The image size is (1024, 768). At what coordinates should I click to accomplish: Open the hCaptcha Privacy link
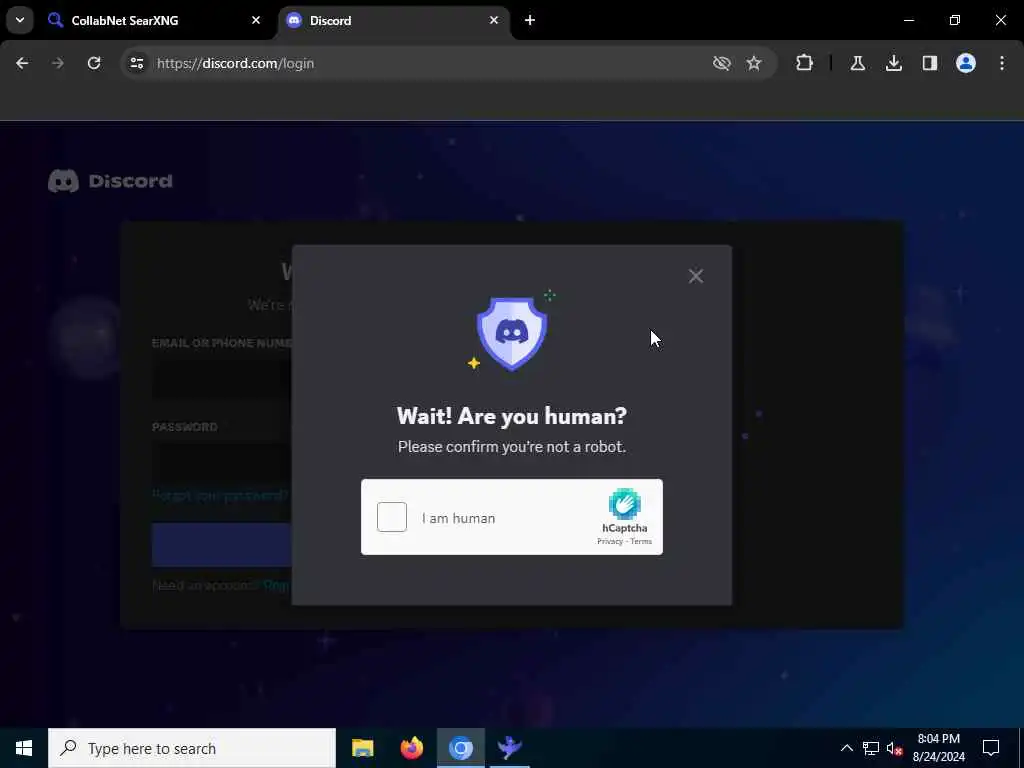pyautogui.click(x=609, y=541)
